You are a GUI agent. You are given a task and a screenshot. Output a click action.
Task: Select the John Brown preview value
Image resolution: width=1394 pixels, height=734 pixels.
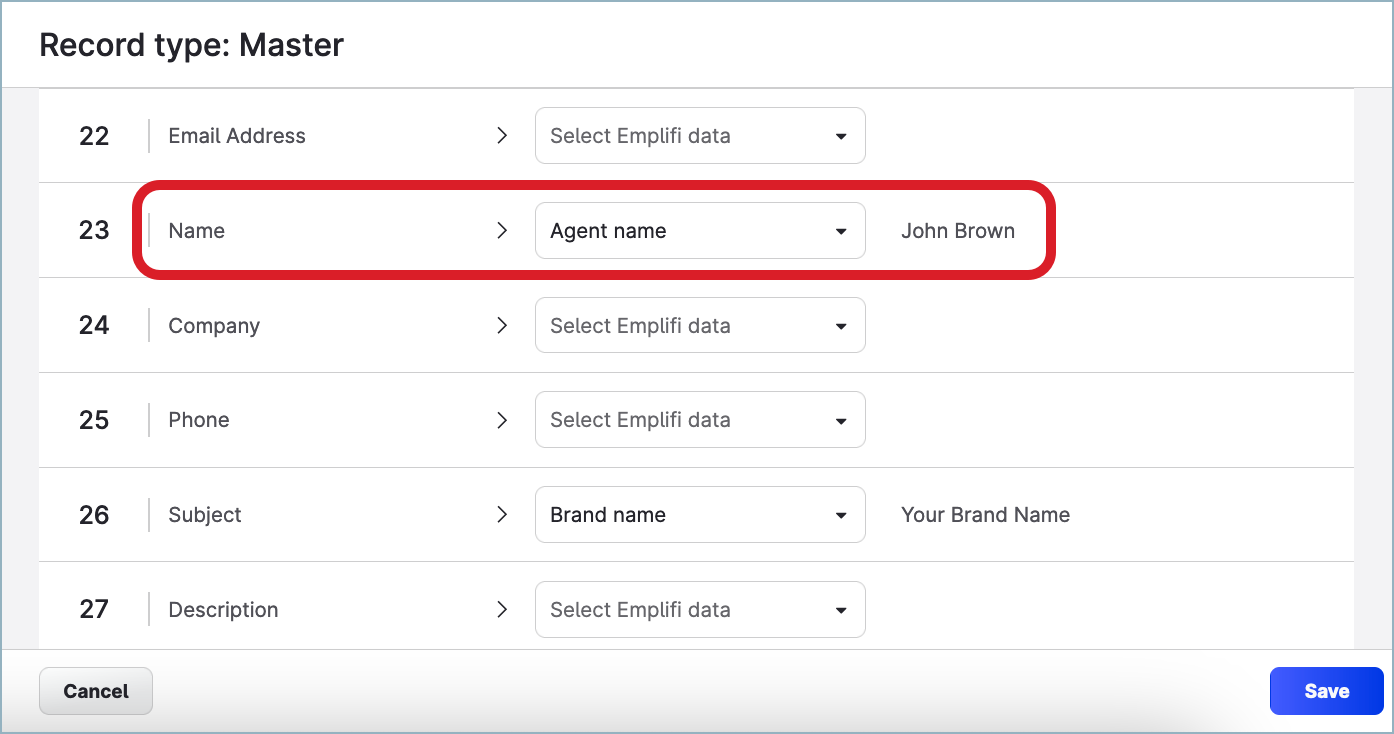tap(958, 230)
